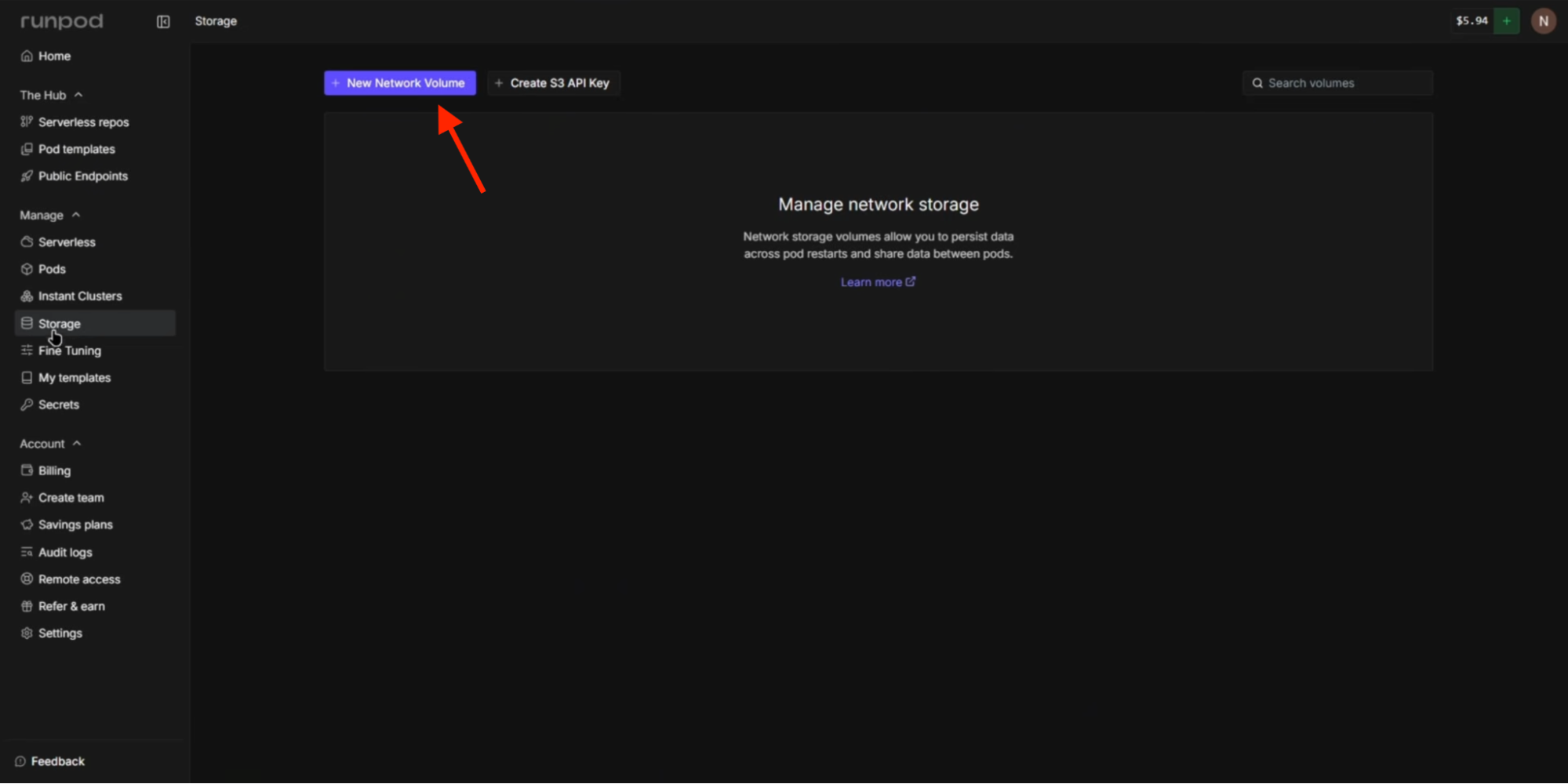Collapse the Account section

click(x=50, y=444)
